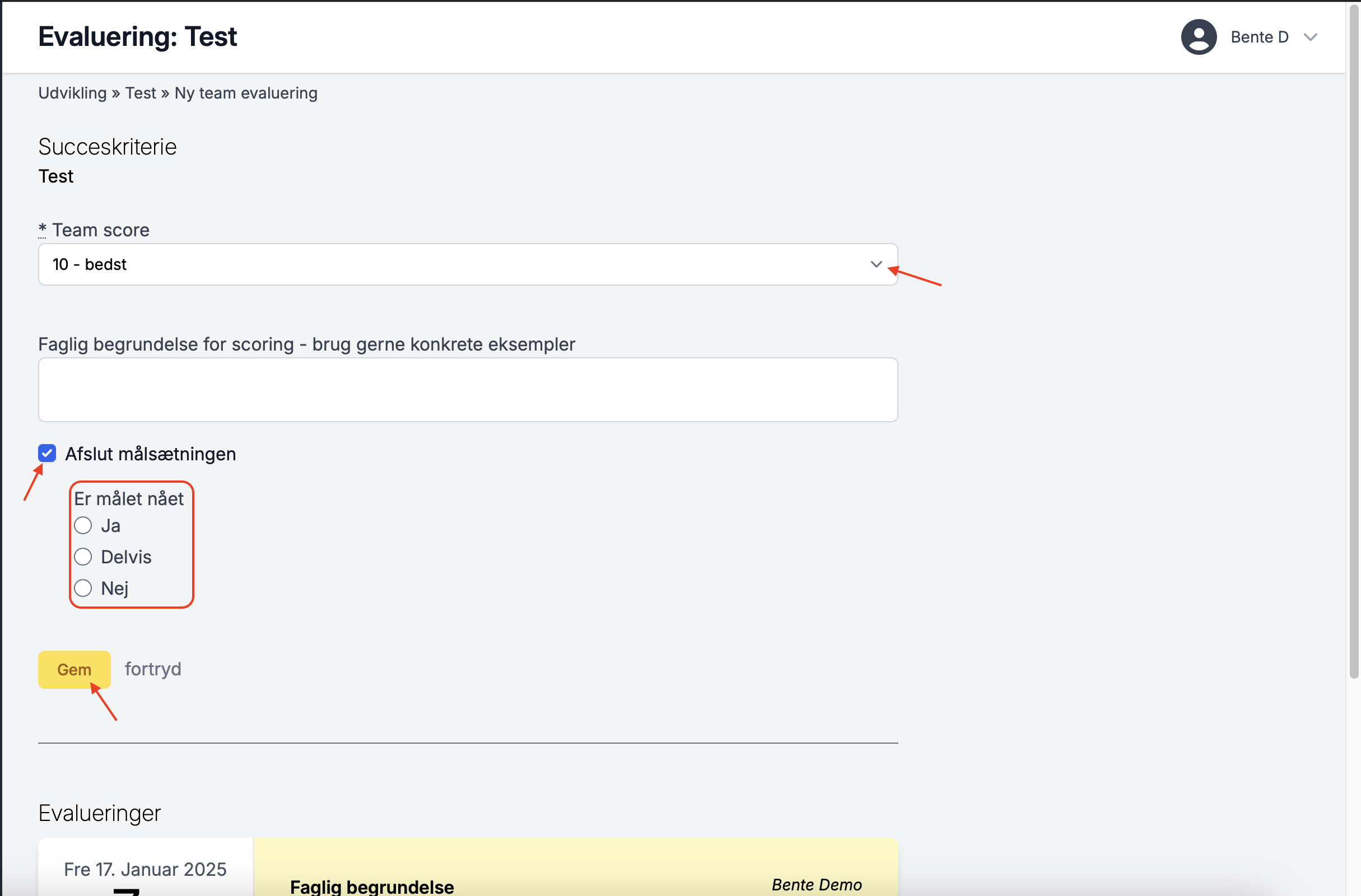
Task: Click the fortryd link
Action: click(153, 669)
